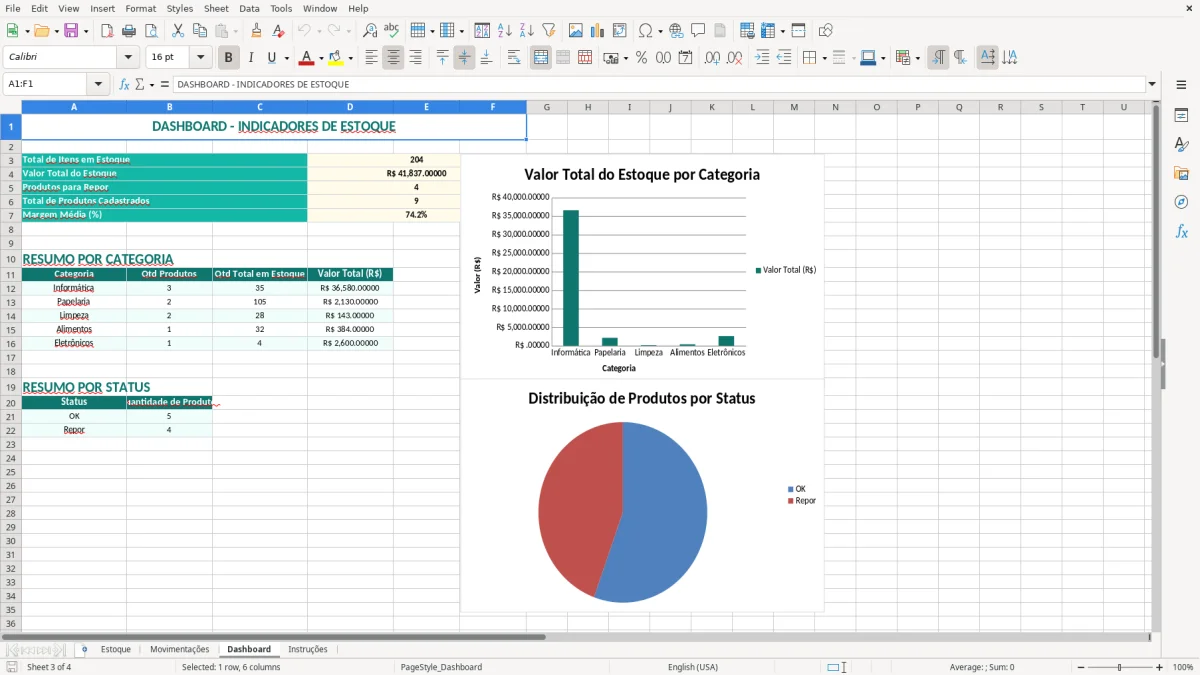Image resolution: width=1200 pixels, height=675 pixels.
Task: Toggle Center Vertically alignment
Action: (x=464, y=58)
